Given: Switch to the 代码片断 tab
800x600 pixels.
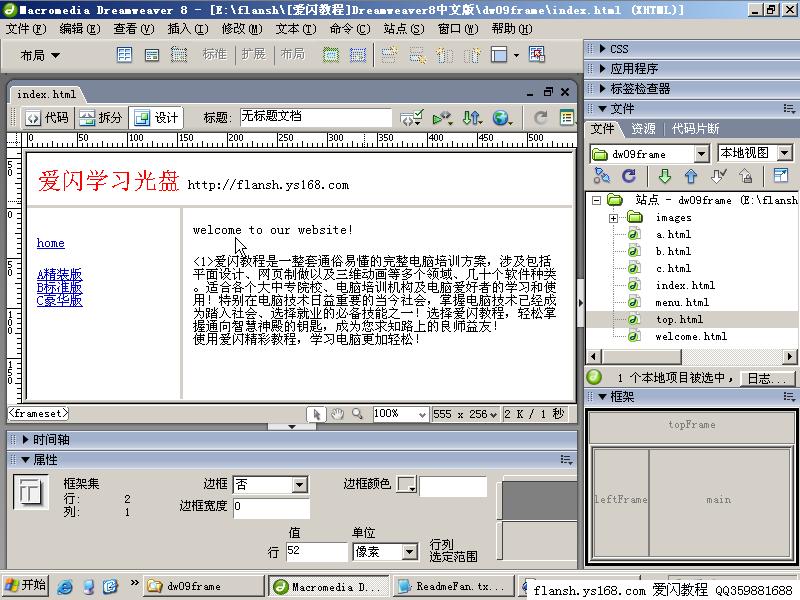Looking at the screenshot, I should 695,129.
